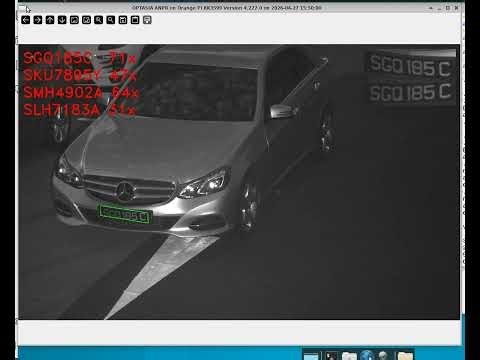Click the magnifier search icon in dock
Image resolution: width=480 pixels, height=360 pixels.
(x=383, y=356)
